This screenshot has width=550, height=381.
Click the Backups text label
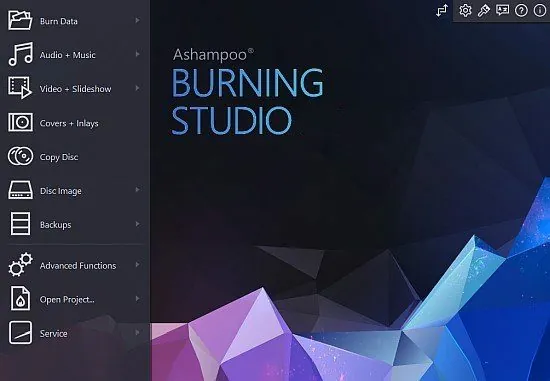(x=55, y=225)
